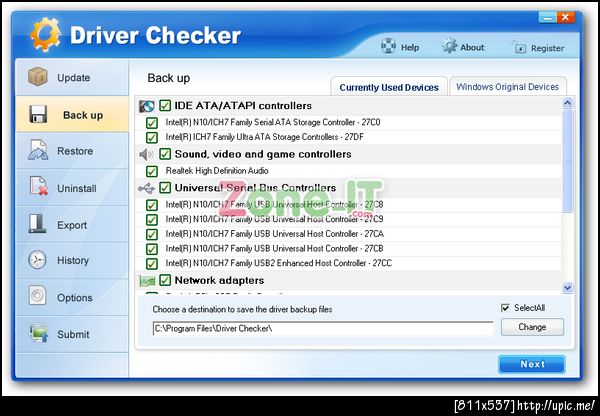600x416 pixels.
Task: Open the Export section label
Action: point(72,225)
